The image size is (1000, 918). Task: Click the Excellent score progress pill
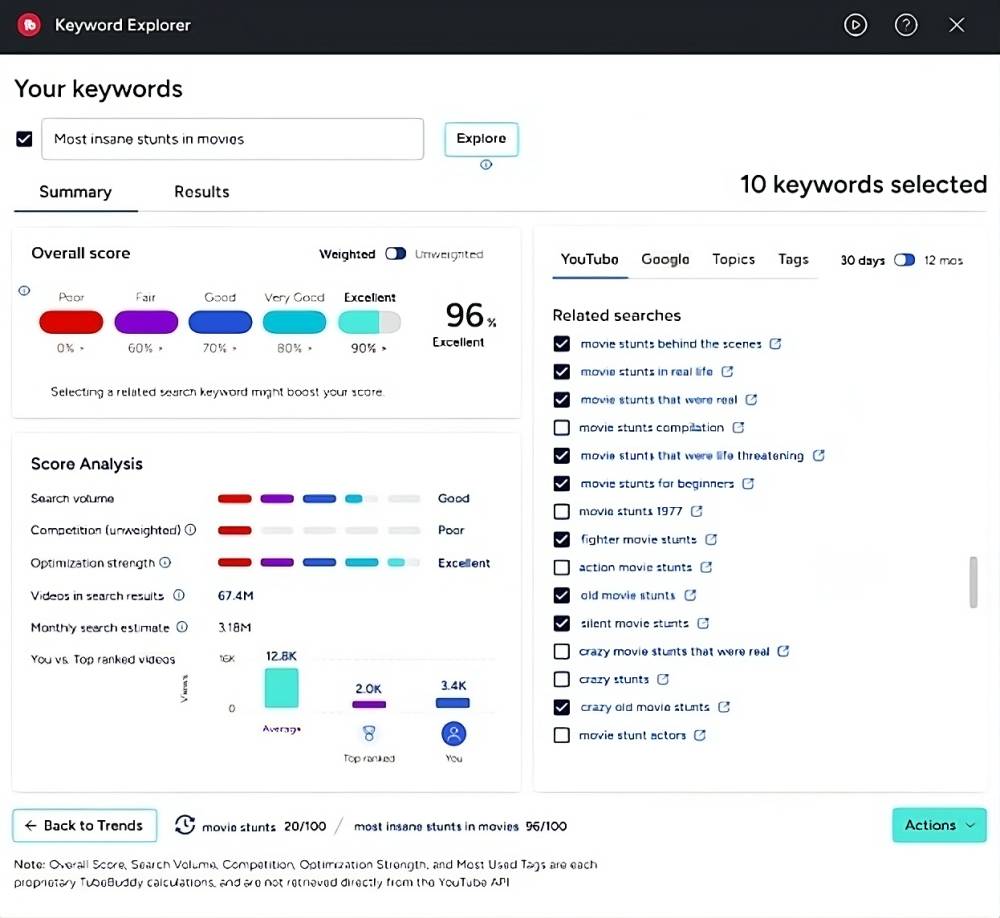point(369,322)
